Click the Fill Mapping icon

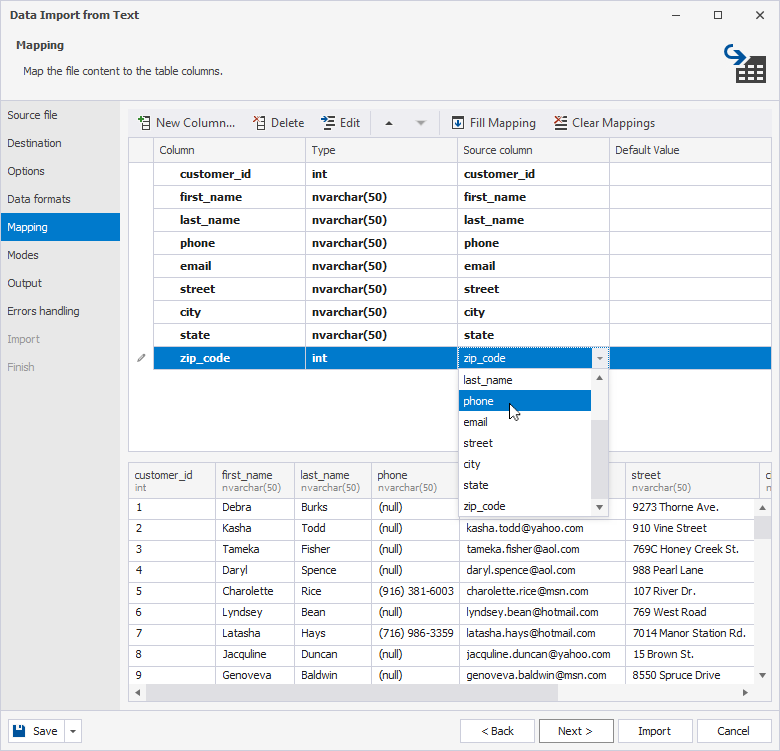pos(458,123)
